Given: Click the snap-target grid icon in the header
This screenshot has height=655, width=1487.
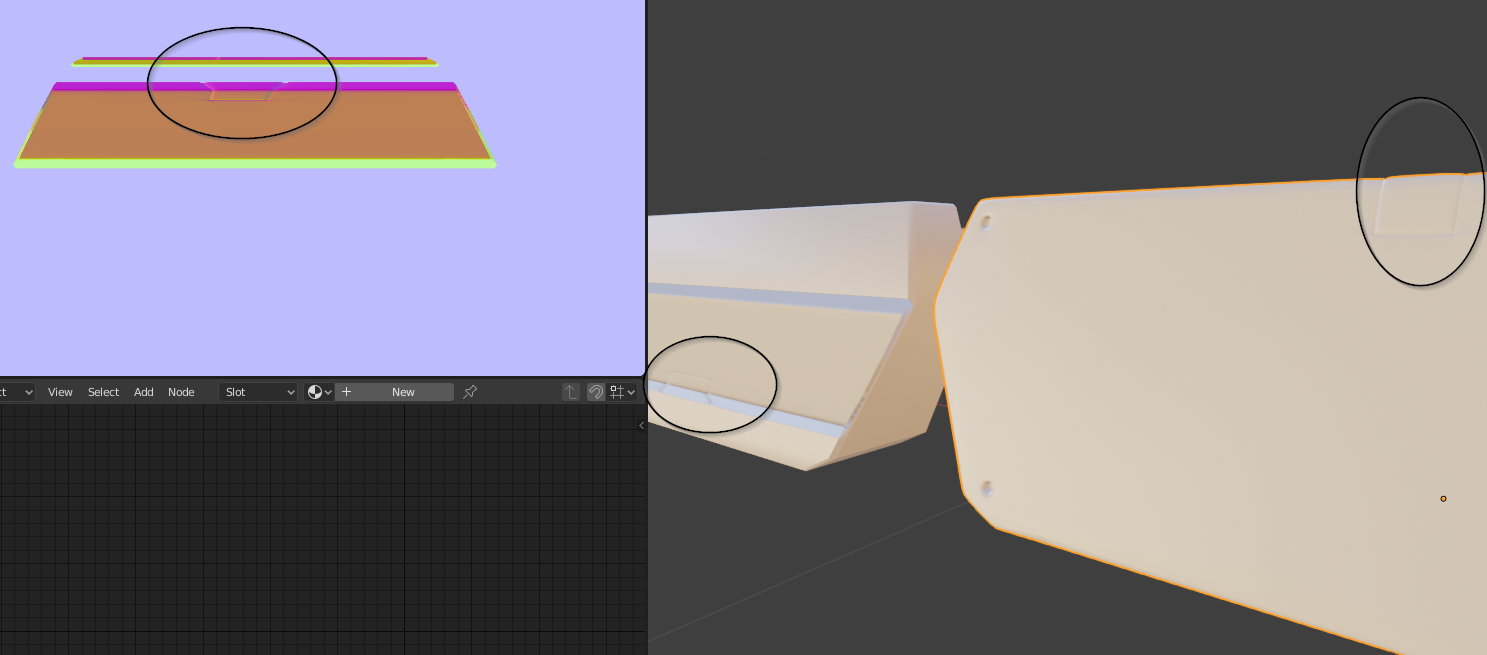Looking at the screenshot, I should 616,392.
